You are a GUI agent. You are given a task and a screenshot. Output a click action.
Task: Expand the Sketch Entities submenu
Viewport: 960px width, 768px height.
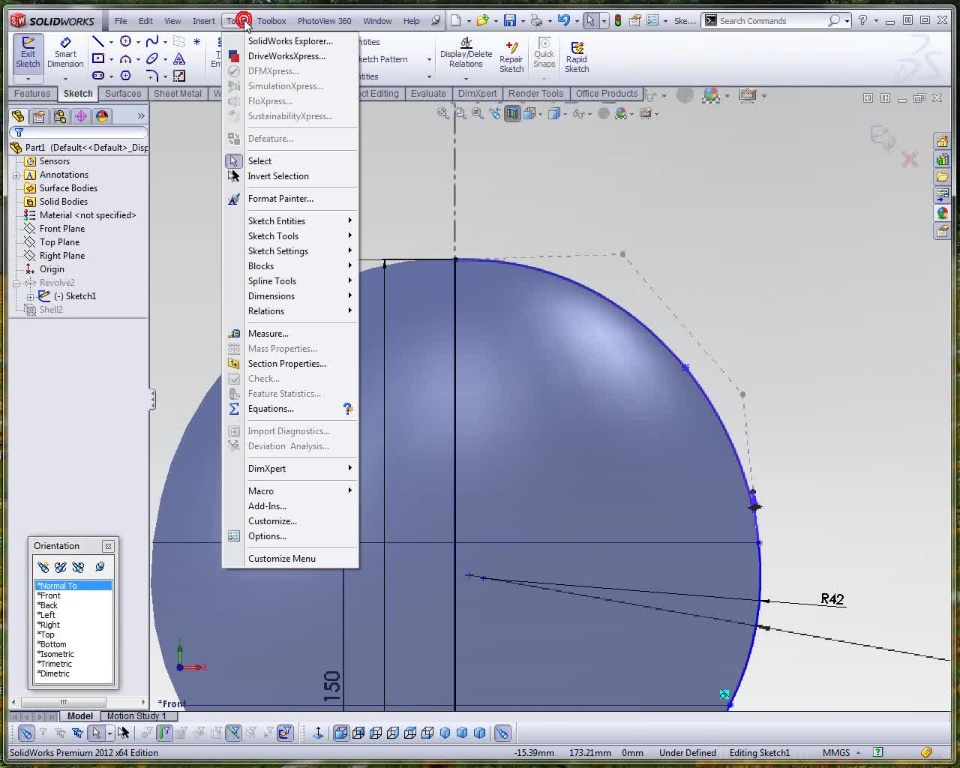pyautogui.click(x=290, y=220)
